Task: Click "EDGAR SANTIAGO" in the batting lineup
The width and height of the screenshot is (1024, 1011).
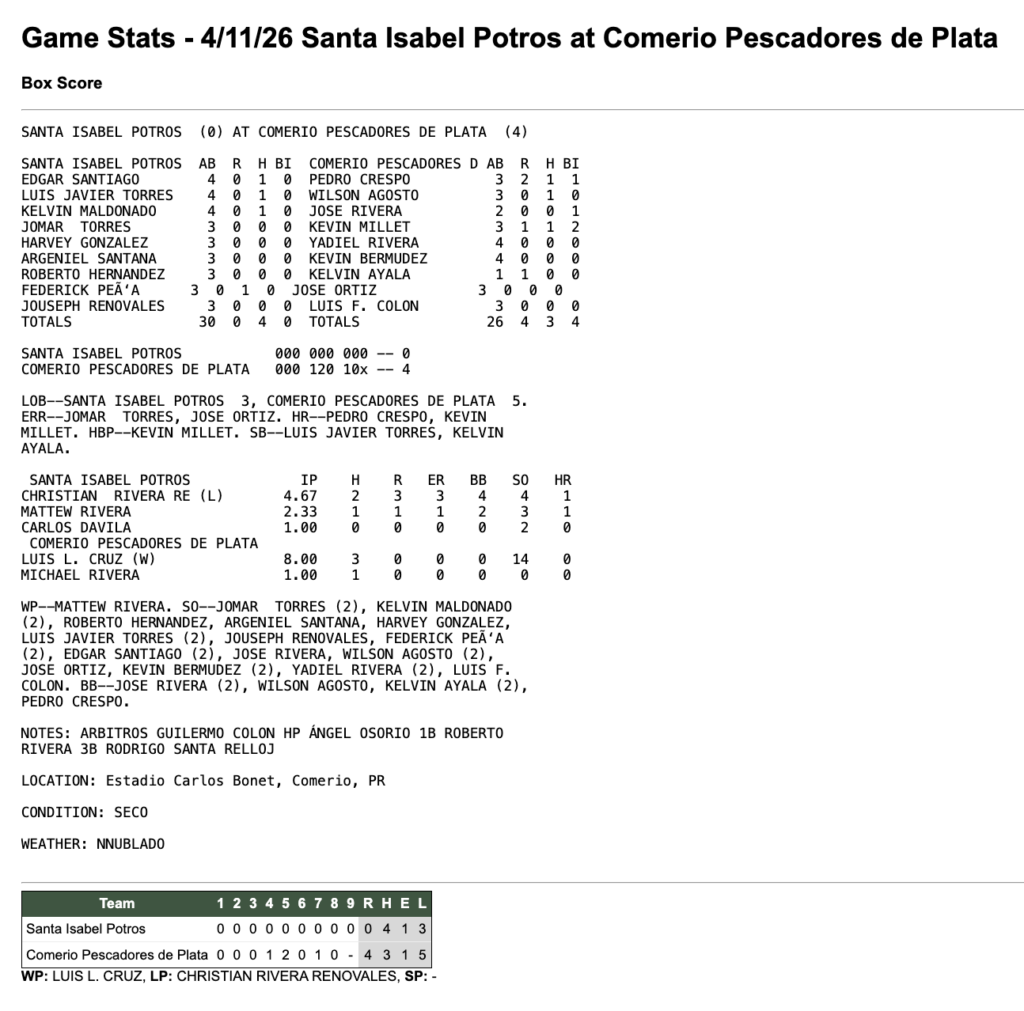Action: click(81, 179)
